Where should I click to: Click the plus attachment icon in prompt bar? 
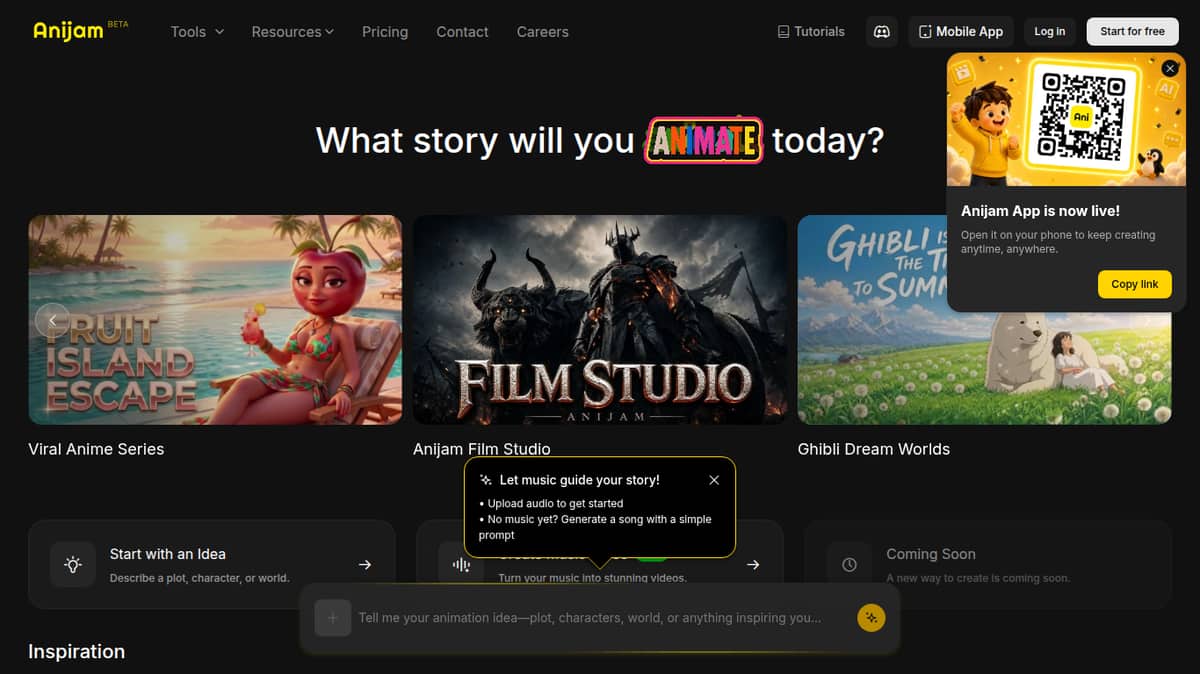click(x=333, y=618)
